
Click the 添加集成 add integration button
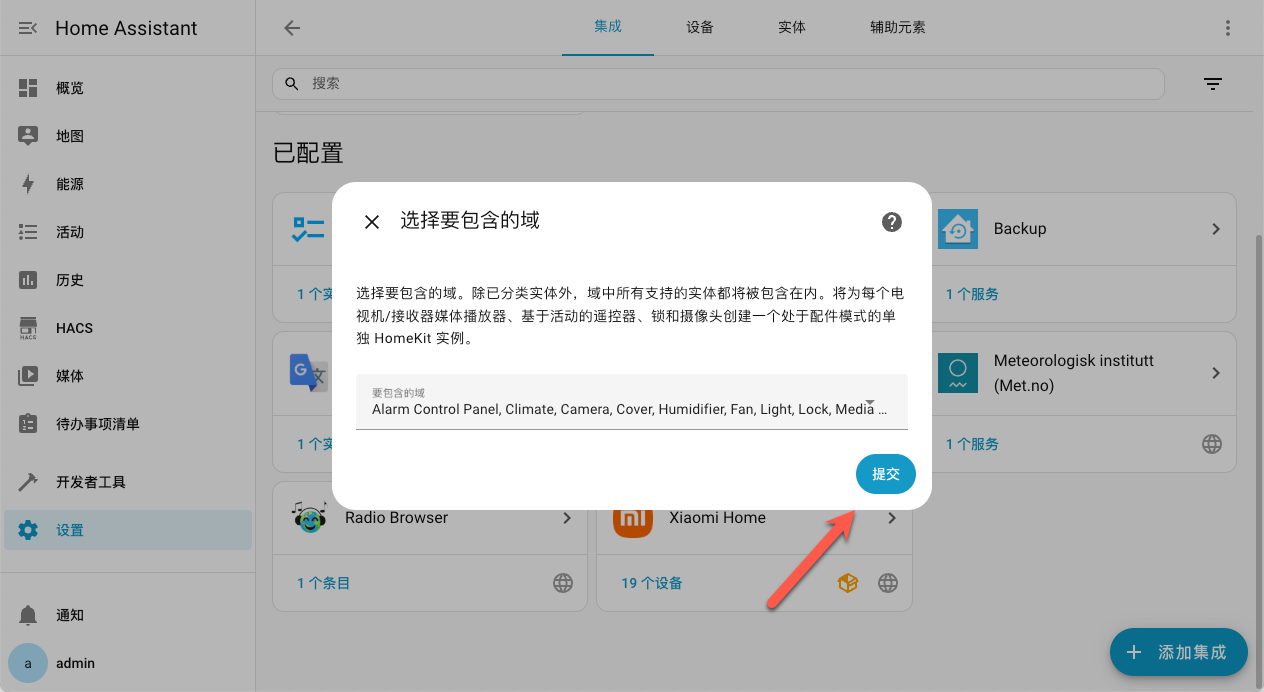(x=1178, y=652)
